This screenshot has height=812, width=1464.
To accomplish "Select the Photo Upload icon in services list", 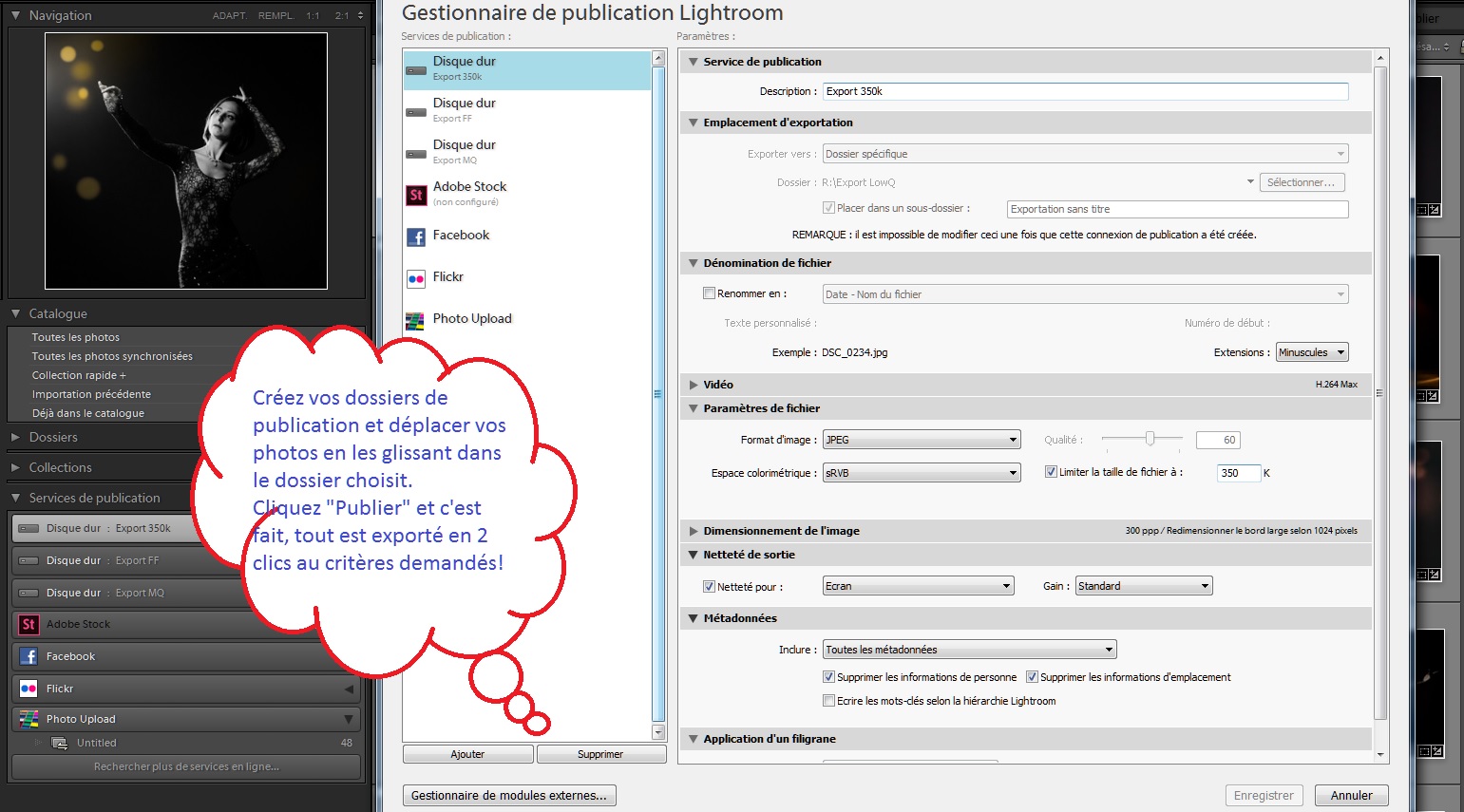I will (x=415, y=320).
